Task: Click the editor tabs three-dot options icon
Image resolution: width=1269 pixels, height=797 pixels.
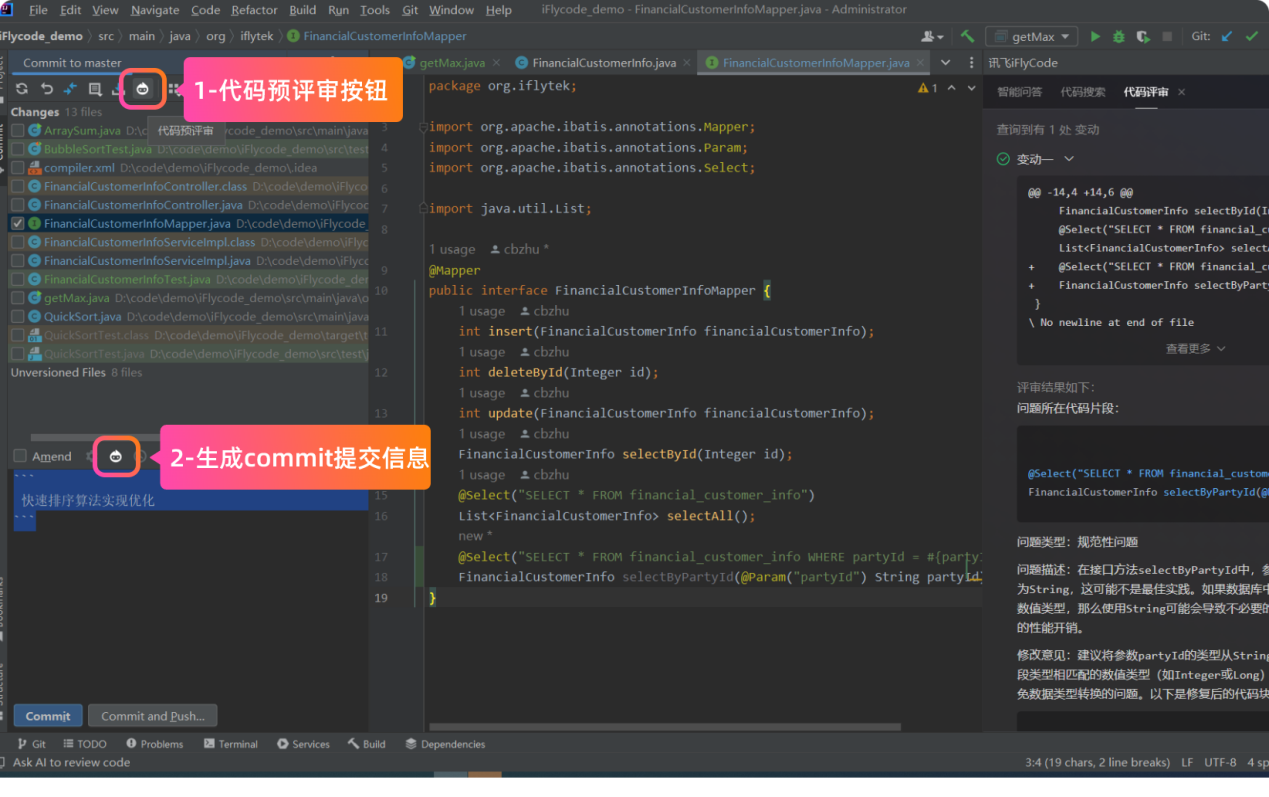Action: 971,62
